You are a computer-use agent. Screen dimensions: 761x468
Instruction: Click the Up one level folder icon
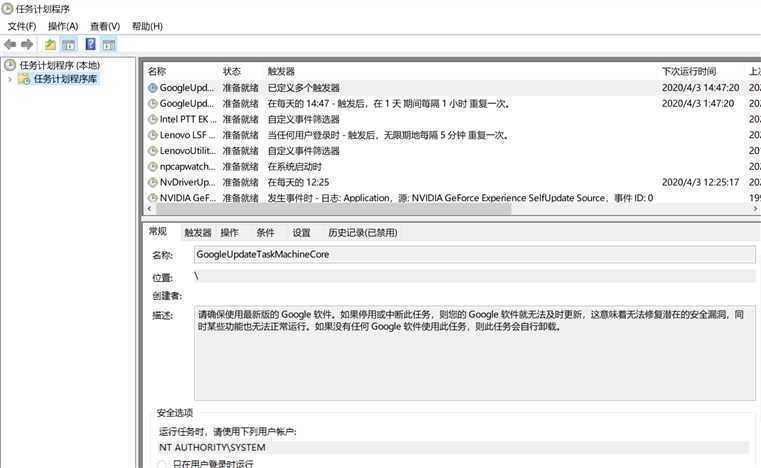50,45
